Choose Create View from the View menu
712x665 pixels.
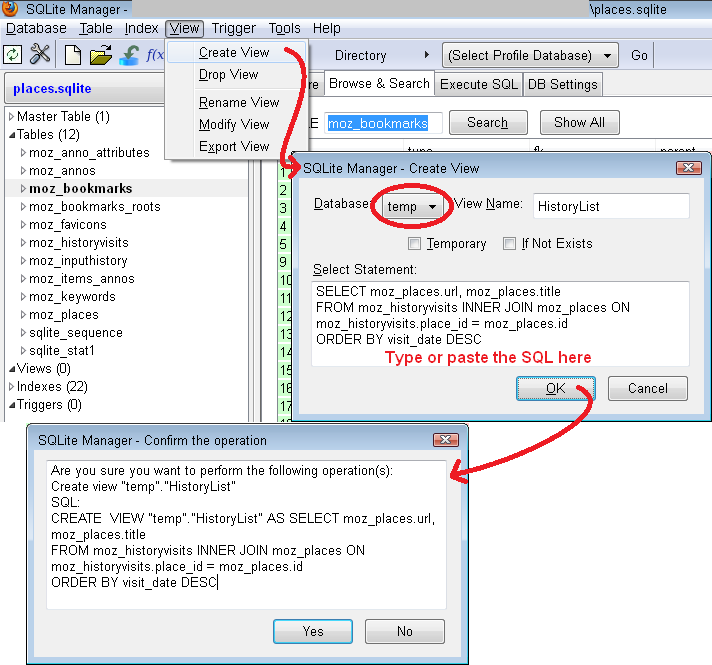pos(236,53)
